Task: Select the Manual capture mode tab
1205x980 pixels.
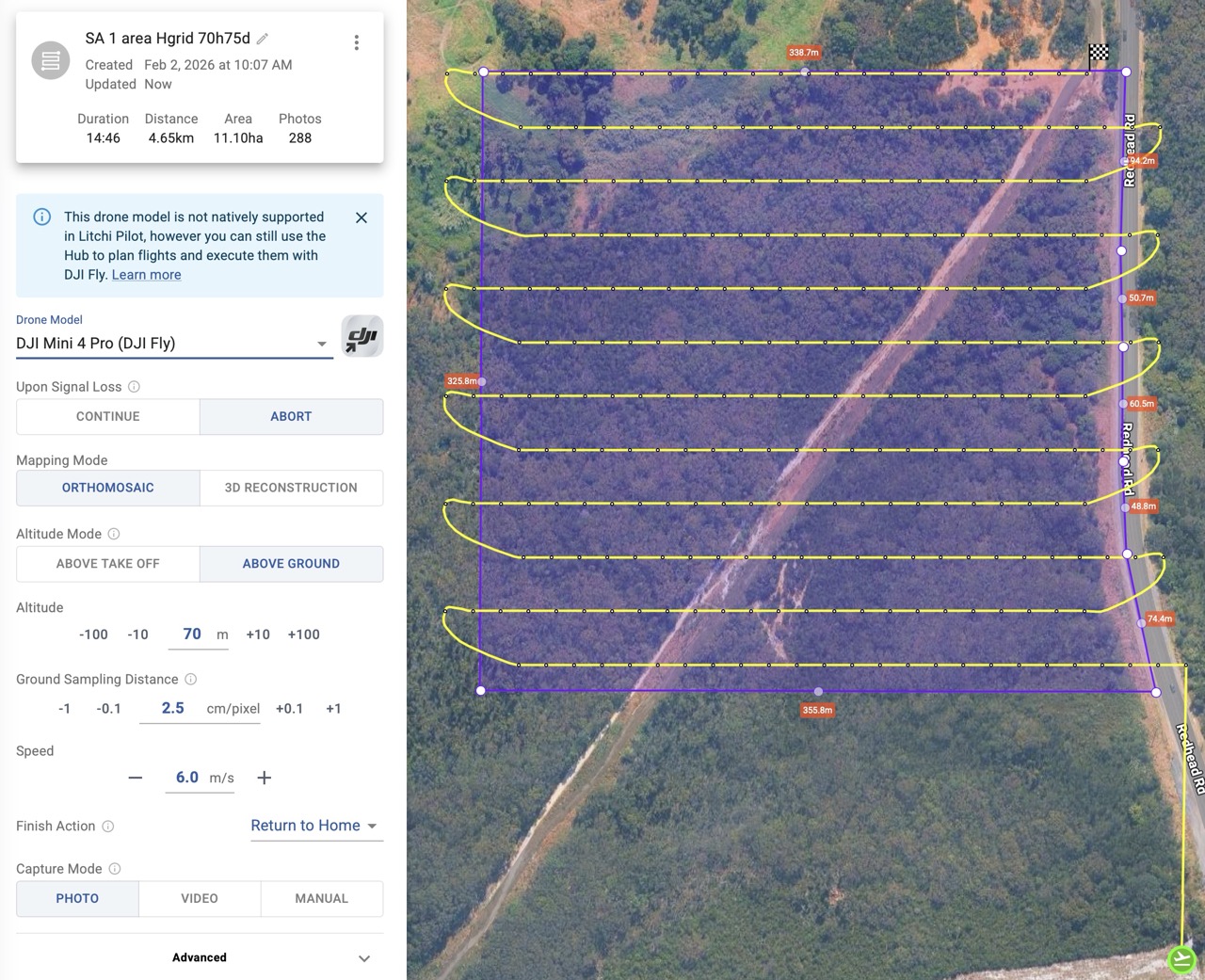Action: tap(321, 899)
